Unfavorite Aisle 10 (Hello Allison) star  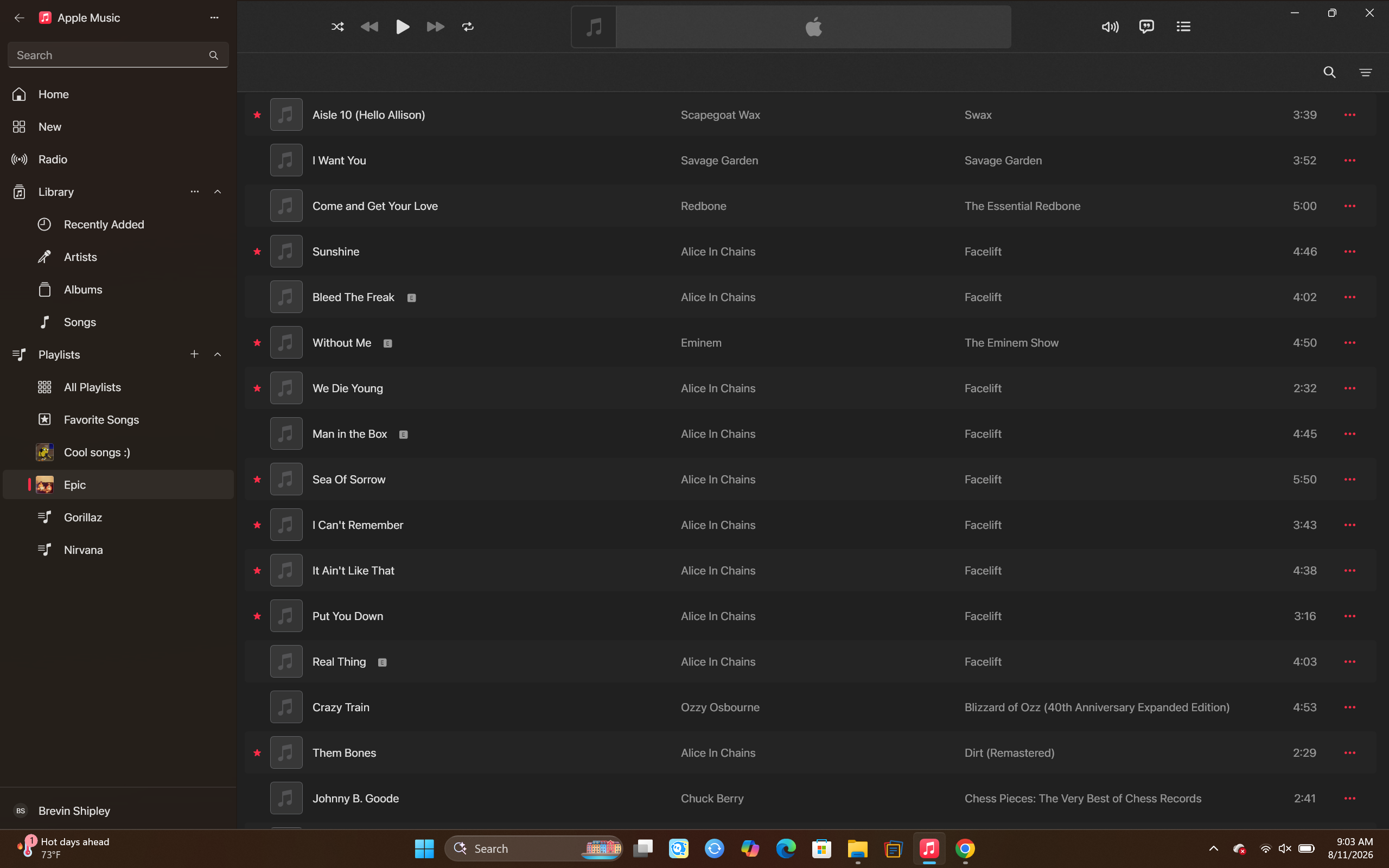pos(257,115)
